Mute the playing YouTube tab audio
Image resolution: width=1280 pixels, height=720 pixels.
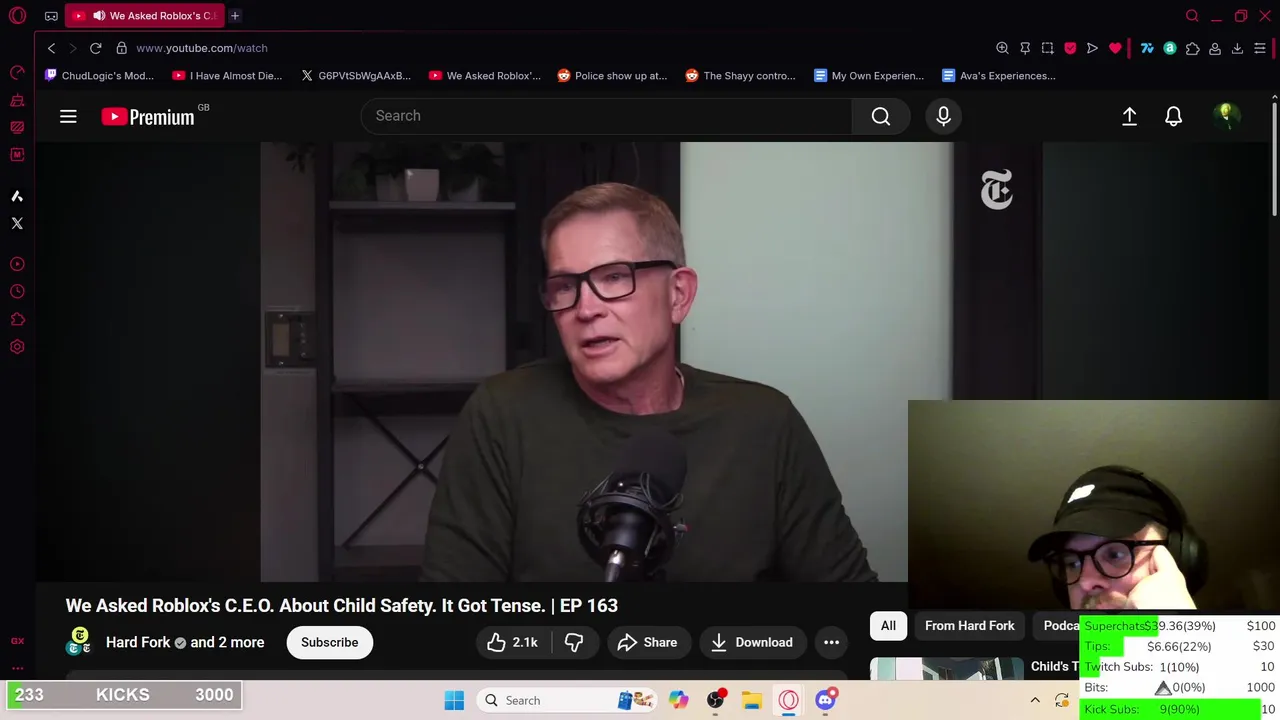click(x=99, y=16)
